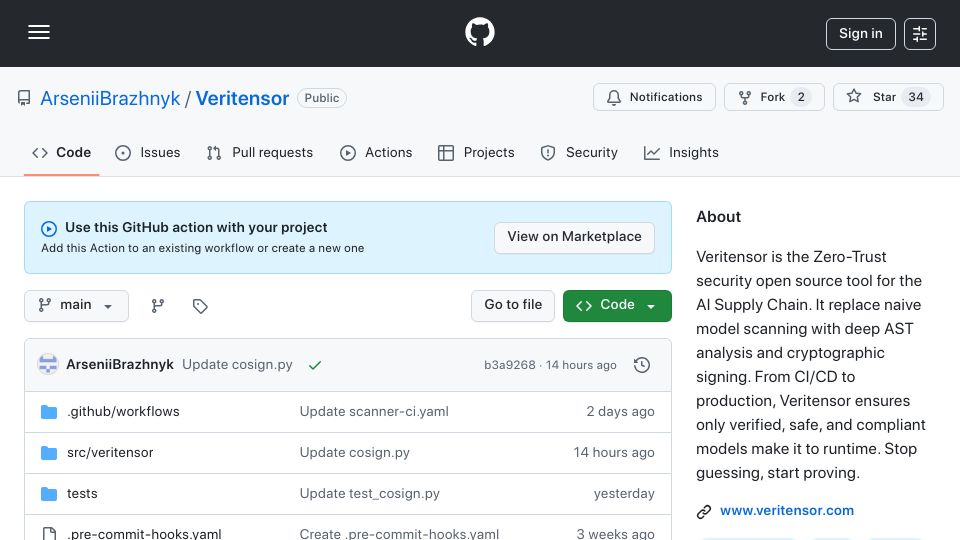Open ArseniiBrazhnyk commit author link
This screenshot has height=540, width=960.
(x=120, y=364)
